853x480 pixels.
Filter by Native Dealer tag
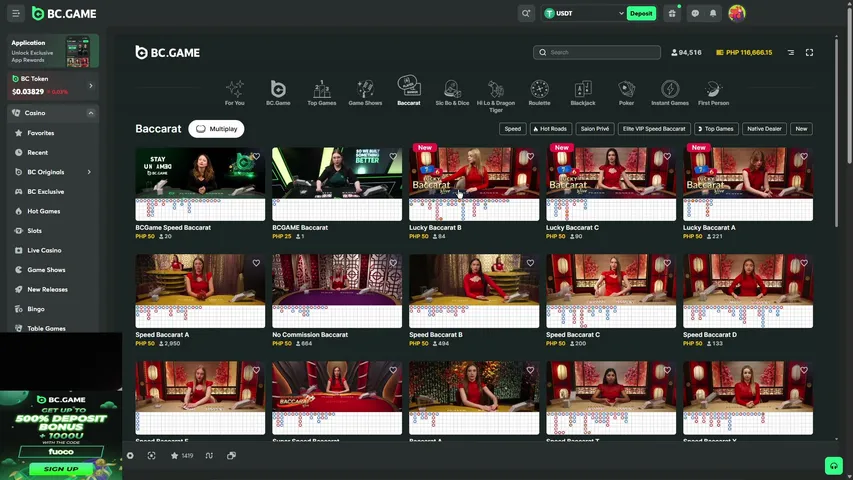tap(764, 129)
